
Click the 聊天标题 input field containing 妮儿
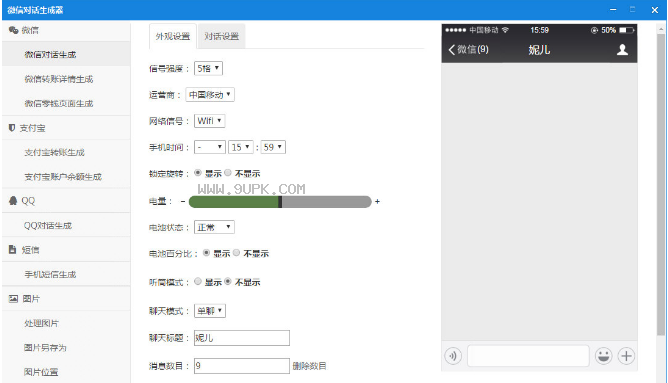coord(242,338)
